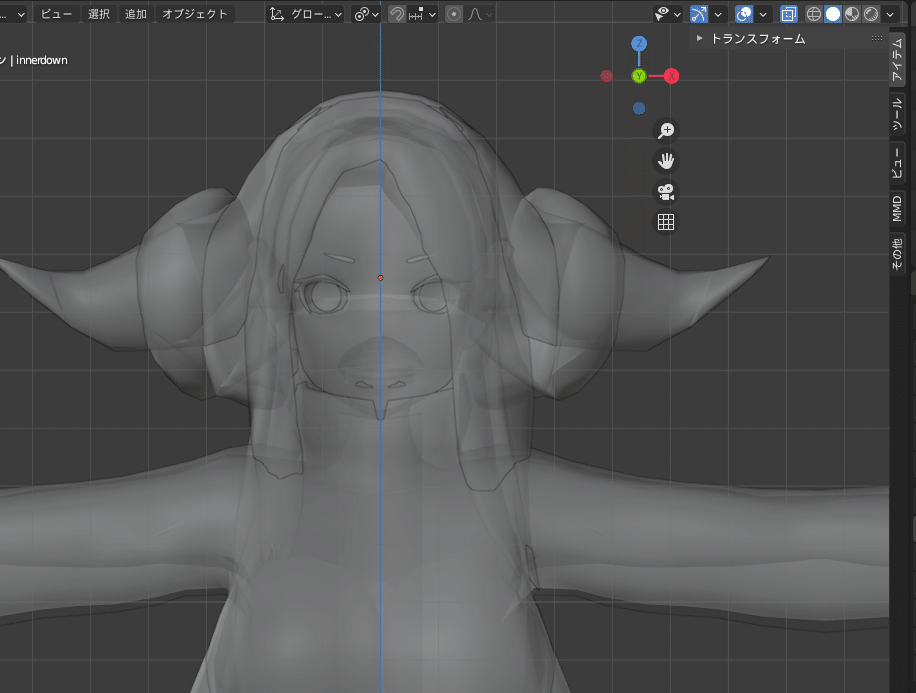Toggle the camera view button
The image size is (916, 693).
pos(666,192)
